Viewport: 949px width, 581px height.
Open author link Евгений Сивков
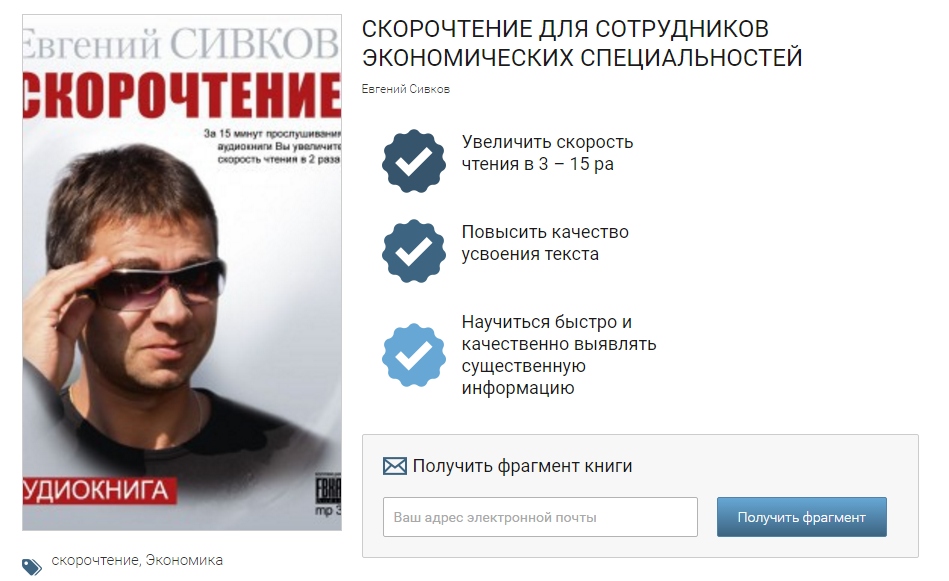click(x=406, y=89)
